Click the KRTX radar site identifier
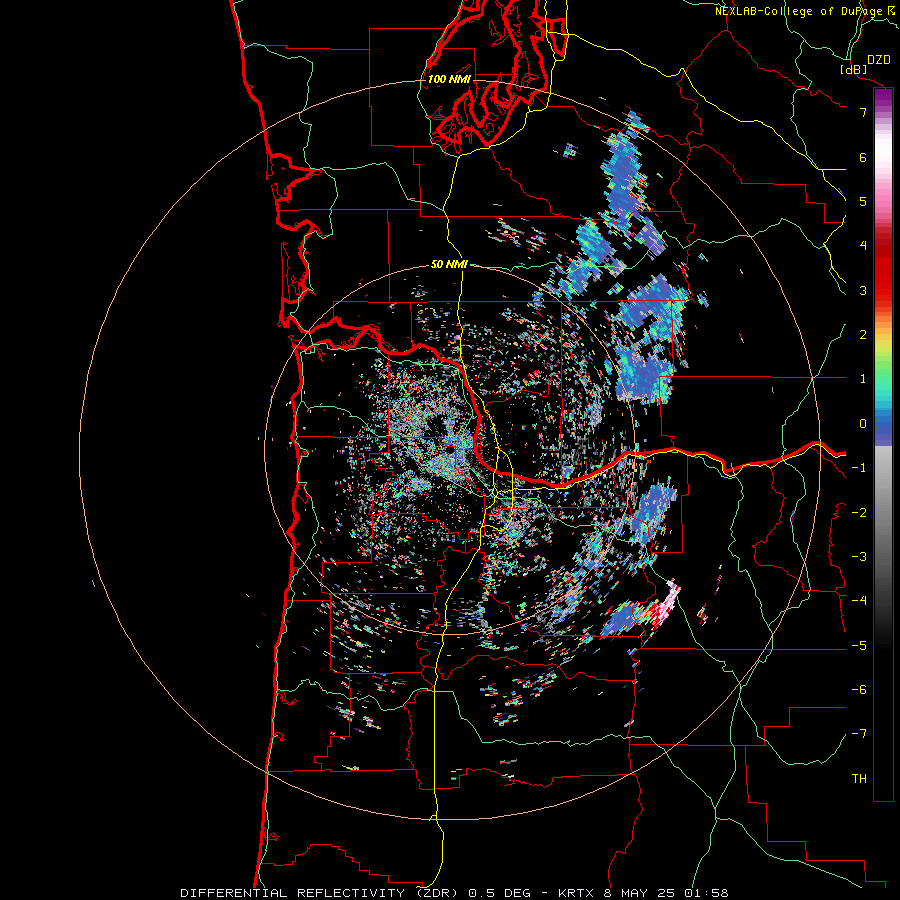 [576, 893]
